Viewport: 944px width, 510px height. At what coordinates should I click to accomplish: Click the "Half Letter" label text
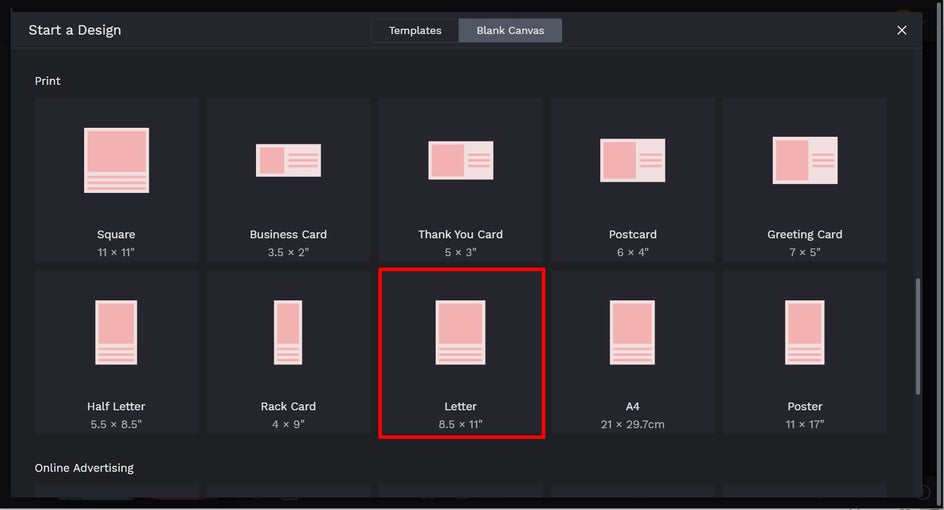coord(116,406)
